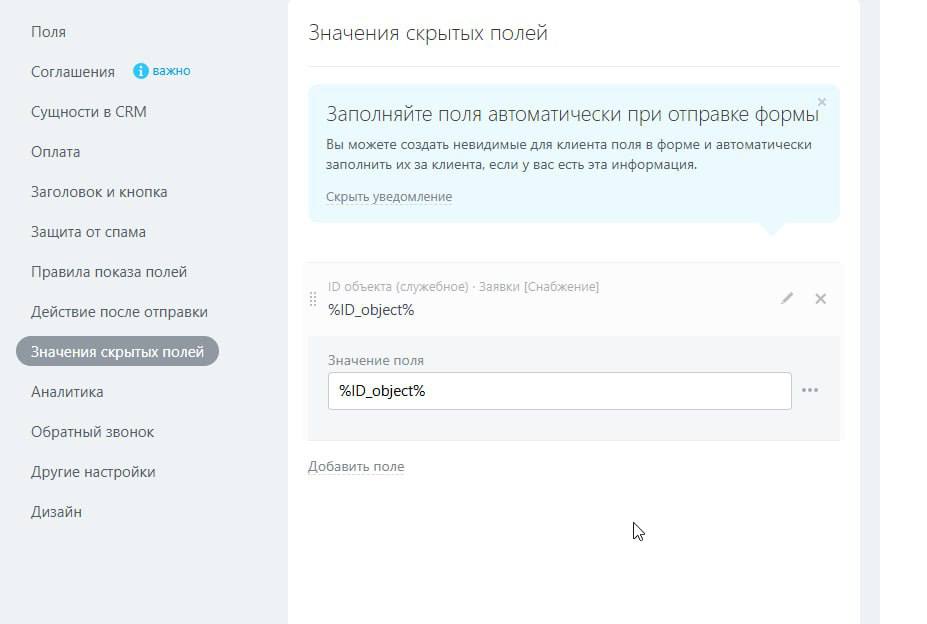
Task: Open the three-dots menu beside Значение поля input
Action: (810, 390)
